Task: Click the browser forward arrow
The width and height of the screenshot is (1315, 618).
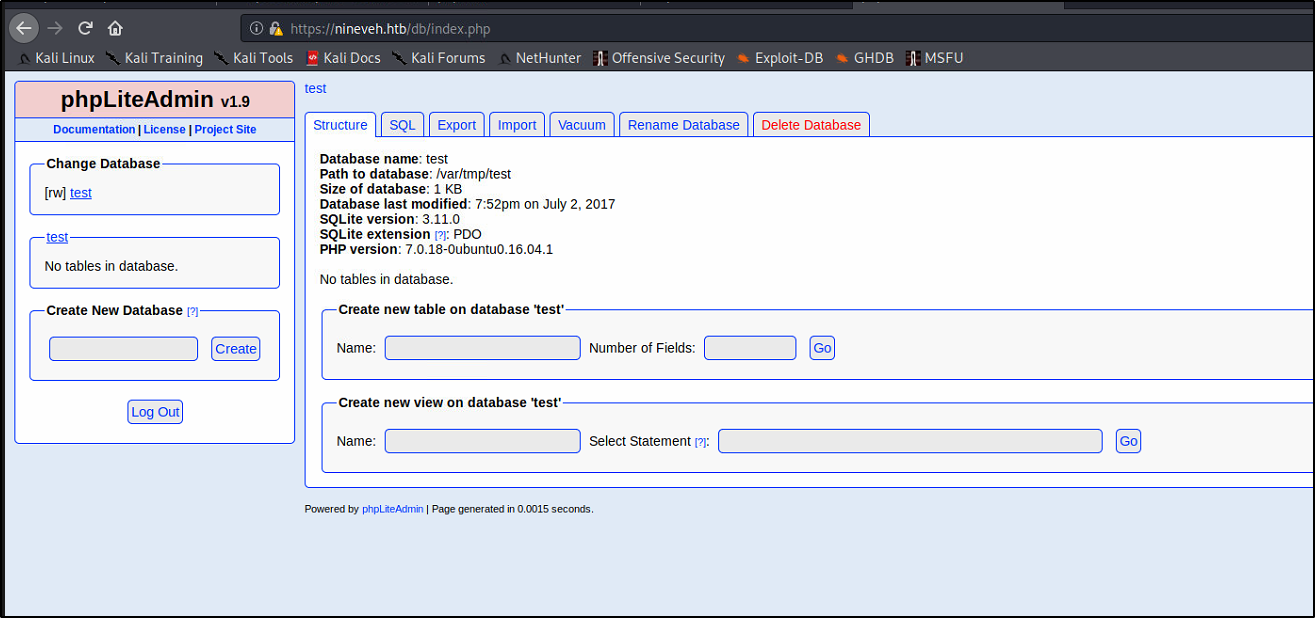Action: 55,28
